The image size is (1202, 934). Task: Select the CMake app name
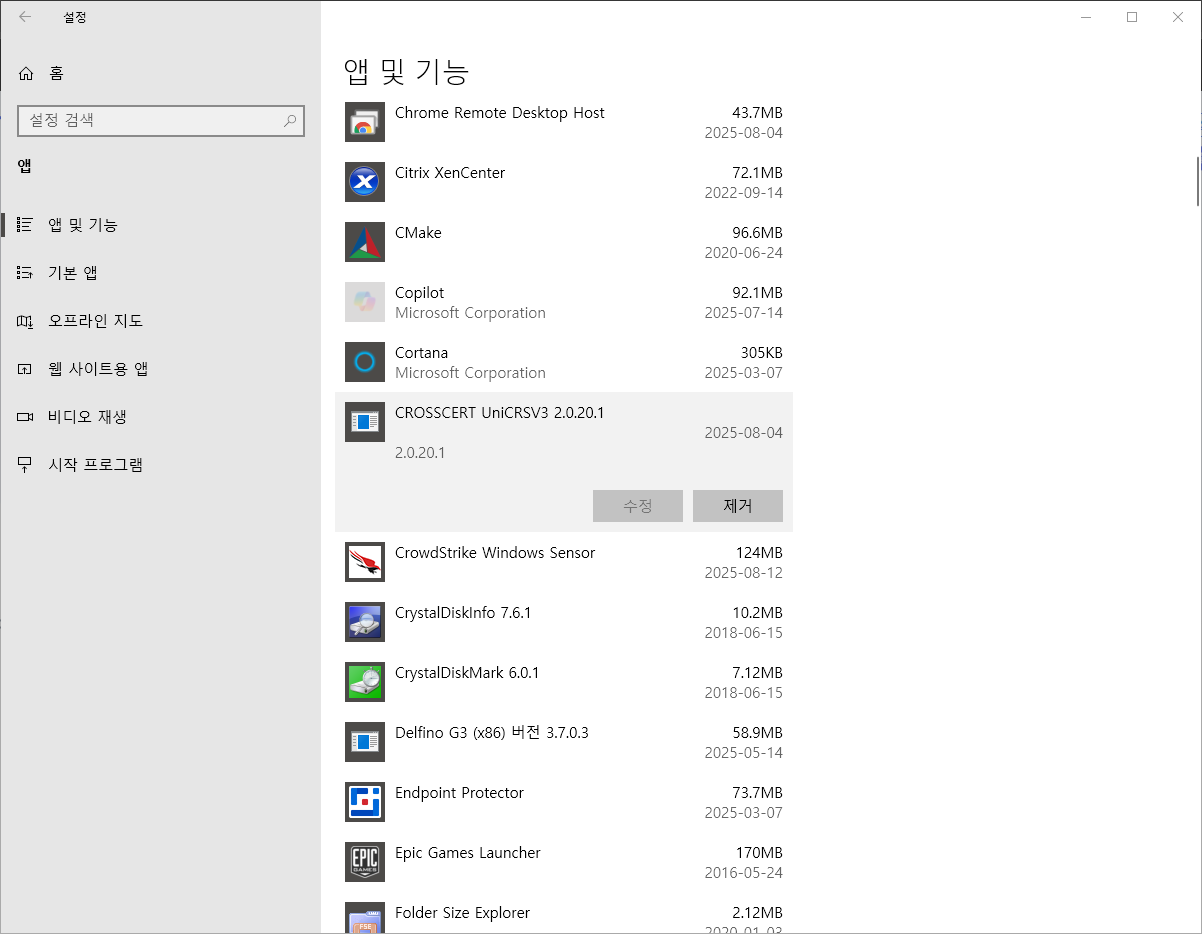pyautogui.click(x=418, y=233)
